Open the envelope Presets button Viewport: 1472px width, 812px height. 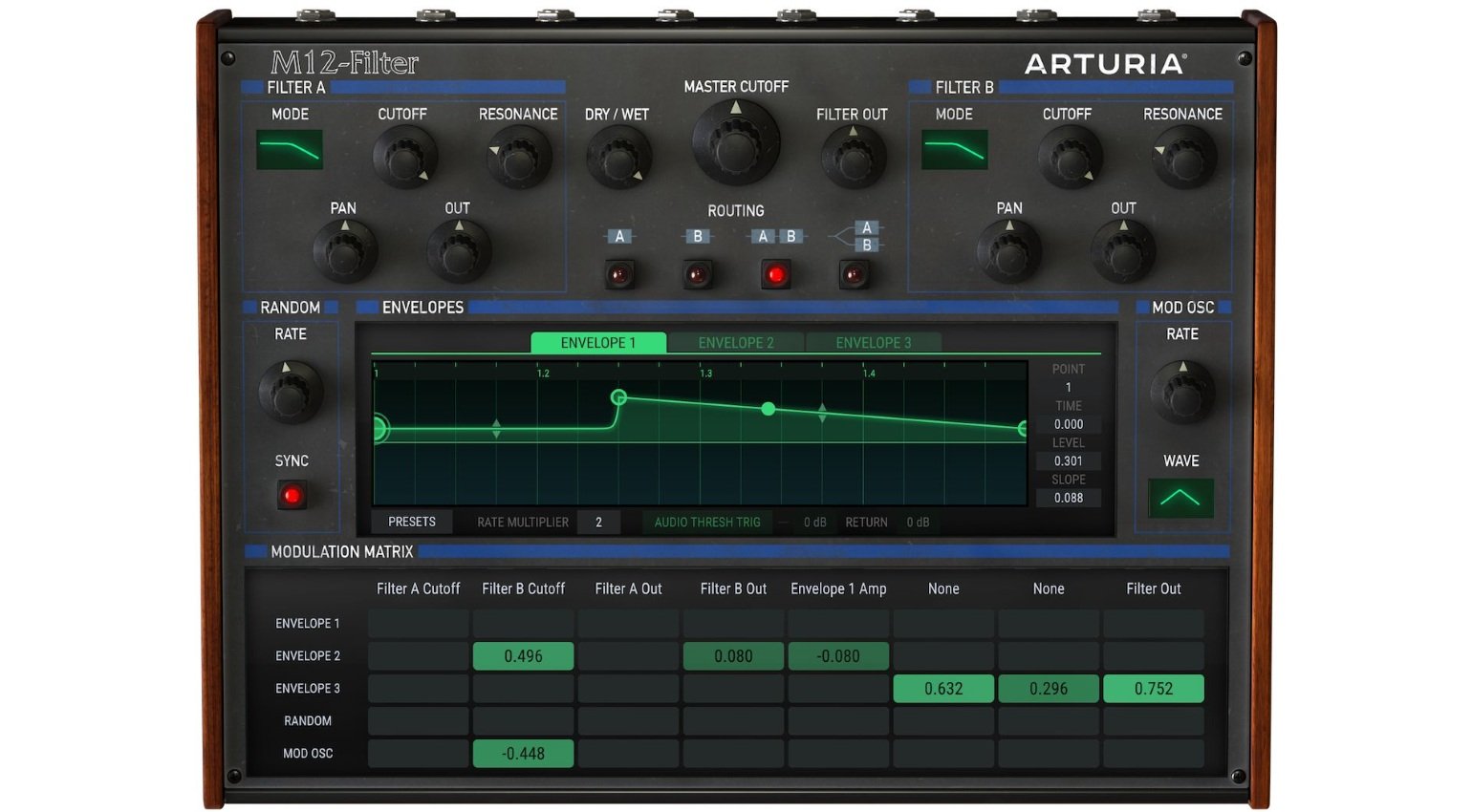pos(412,522)
